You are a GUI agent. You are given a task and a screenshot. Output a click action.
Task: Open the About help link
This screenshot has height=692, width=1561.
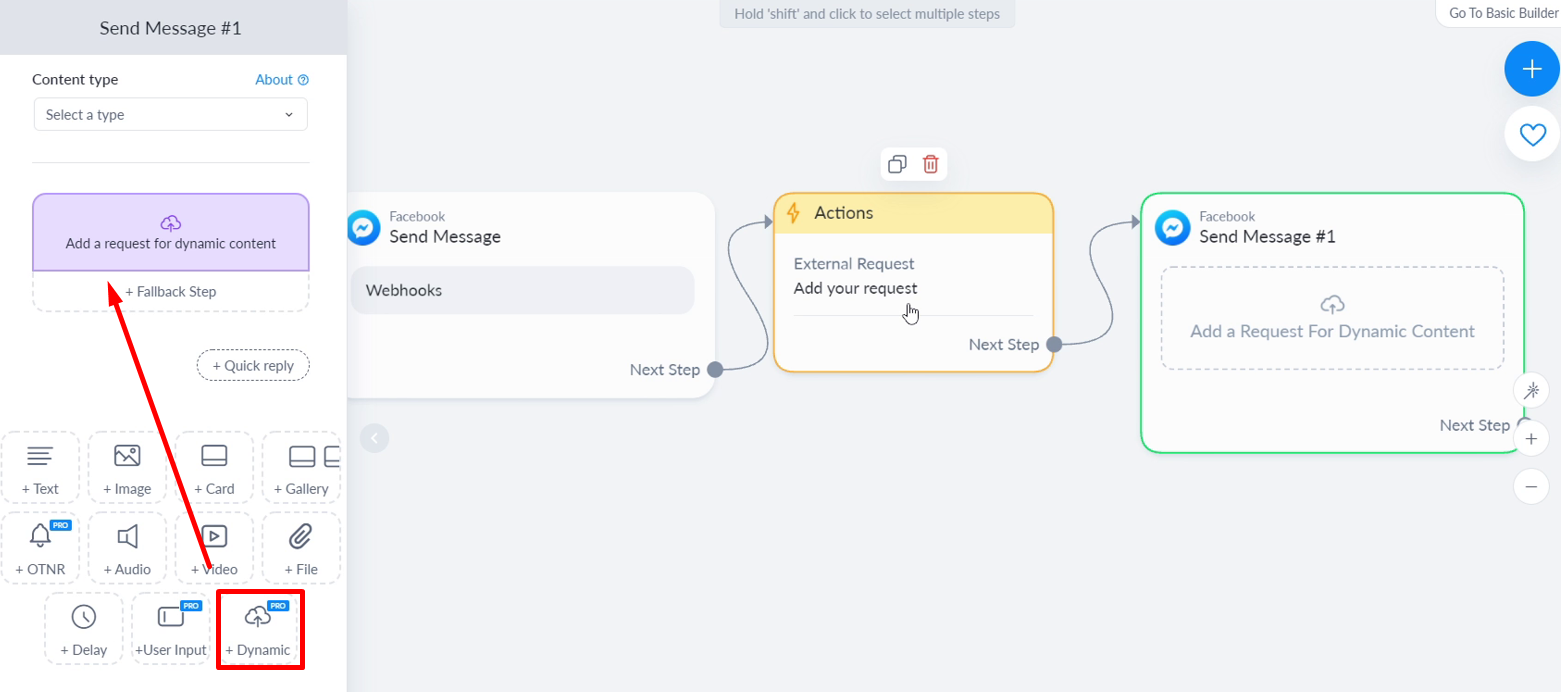pyautogui.click(x=282, y=79)
